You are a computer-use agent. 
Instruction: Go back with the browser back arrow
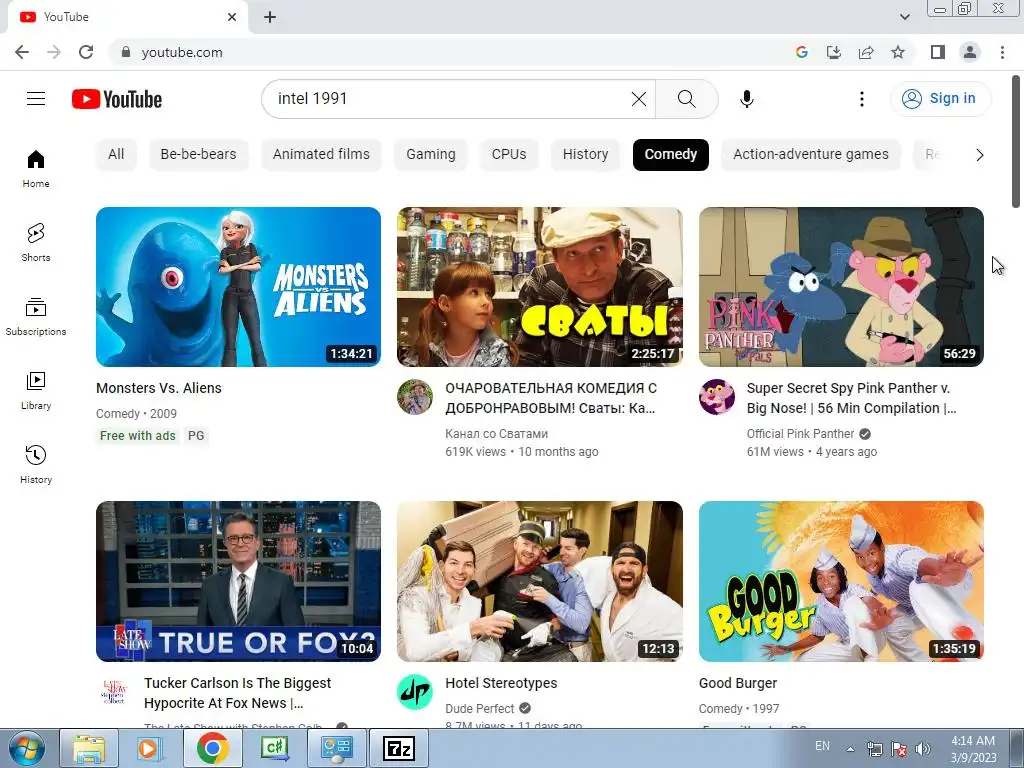click(x=22, y=52)
